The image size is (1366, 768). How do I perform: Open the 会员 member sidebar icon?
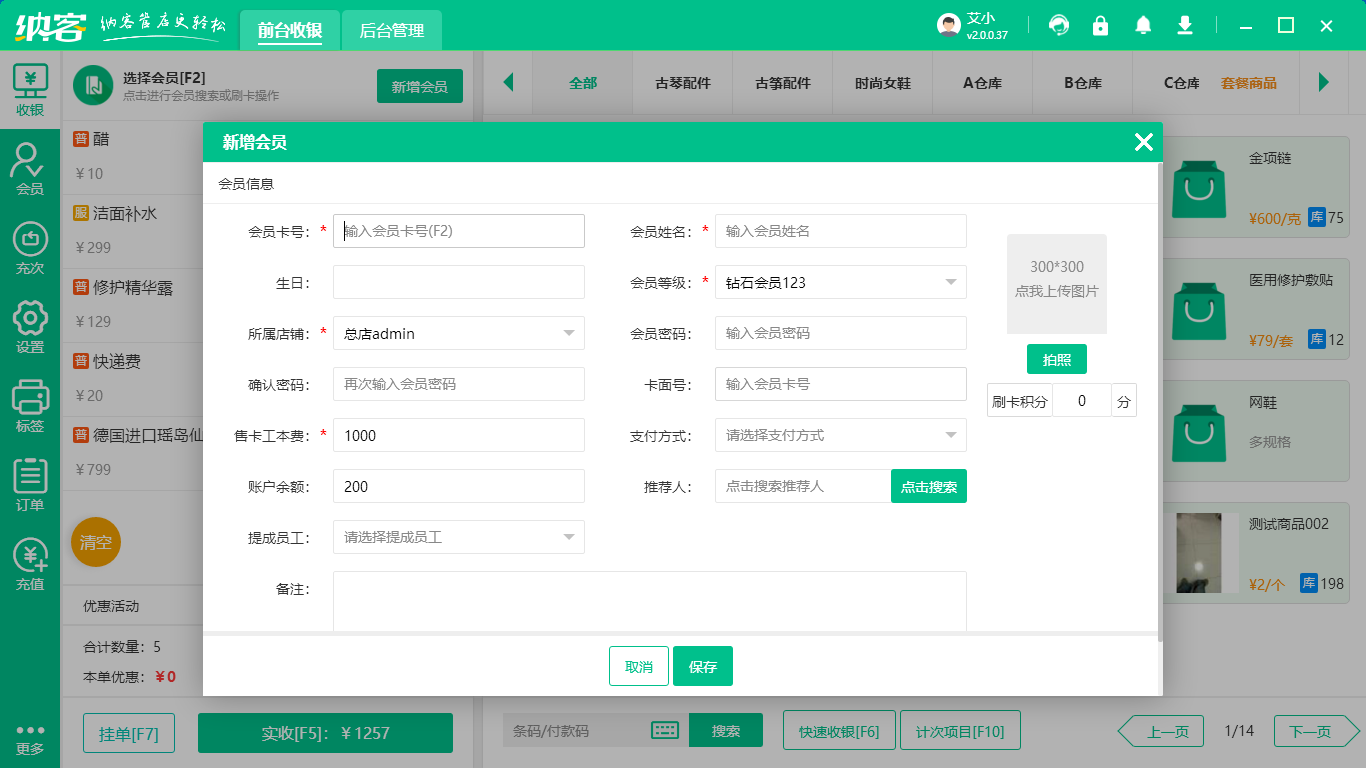click(x=30, y=168)
